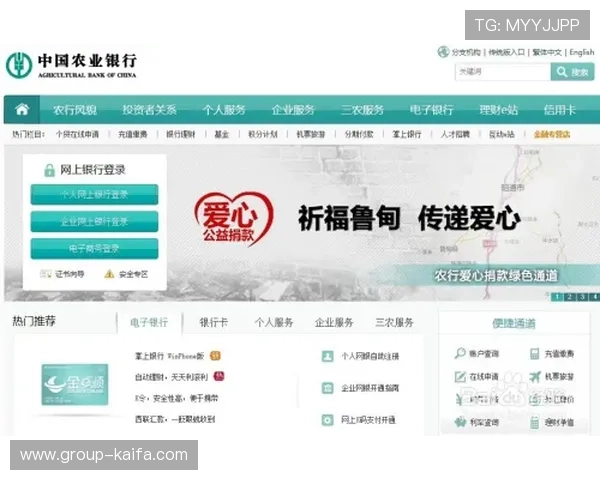The image size is (600, 480).
Task: Open the 电子银行 navigation menu
Action: point(432,110)
